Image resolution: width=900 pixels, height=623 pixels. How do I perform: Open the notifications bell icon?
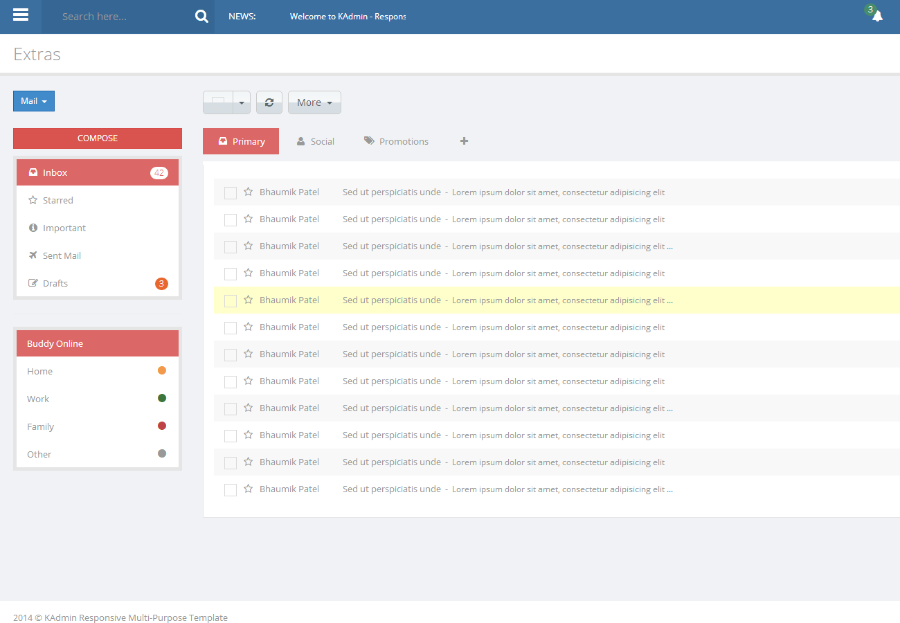876,16
